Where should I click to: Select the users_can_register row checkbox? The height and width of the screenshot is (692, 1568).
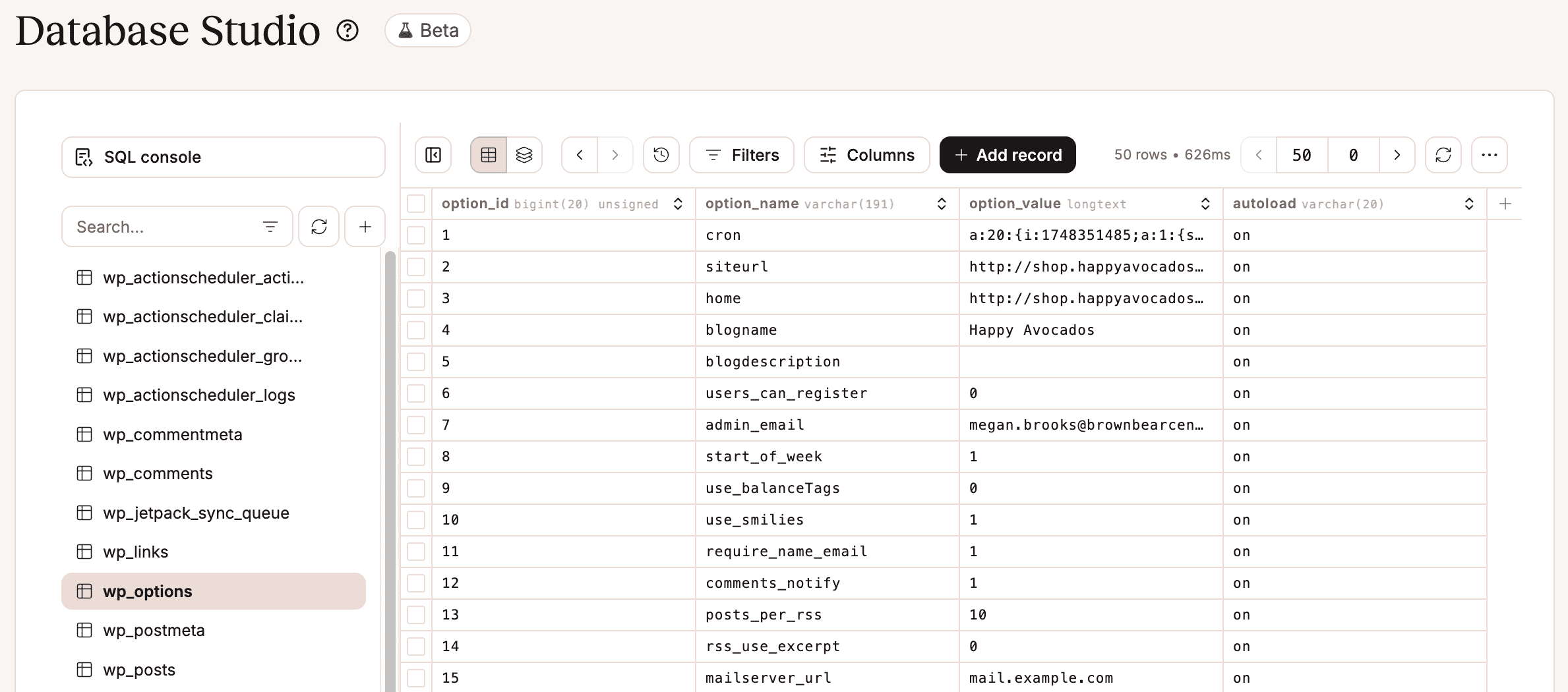(x=416, y=393)
